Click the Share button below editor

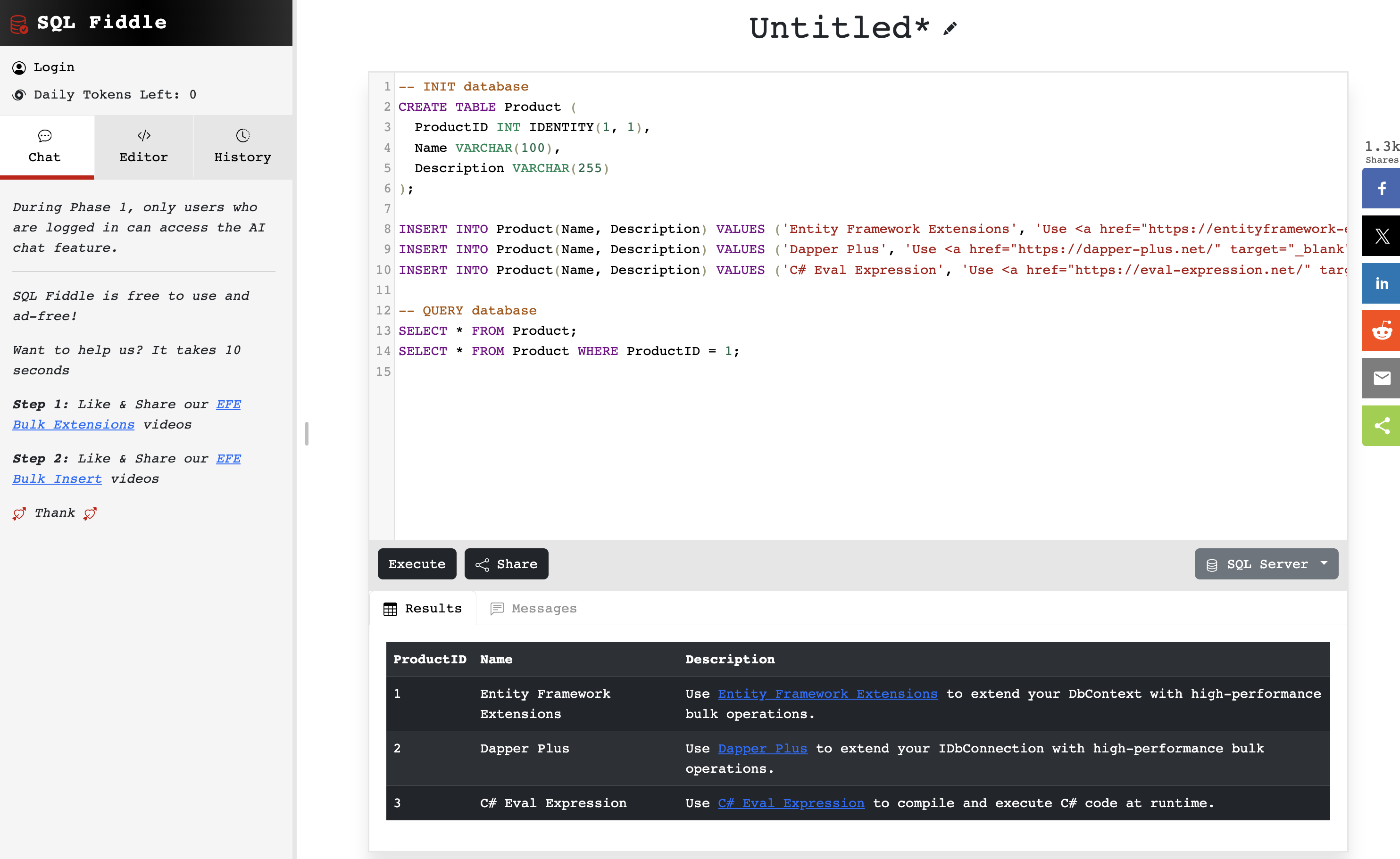(506, 564)
